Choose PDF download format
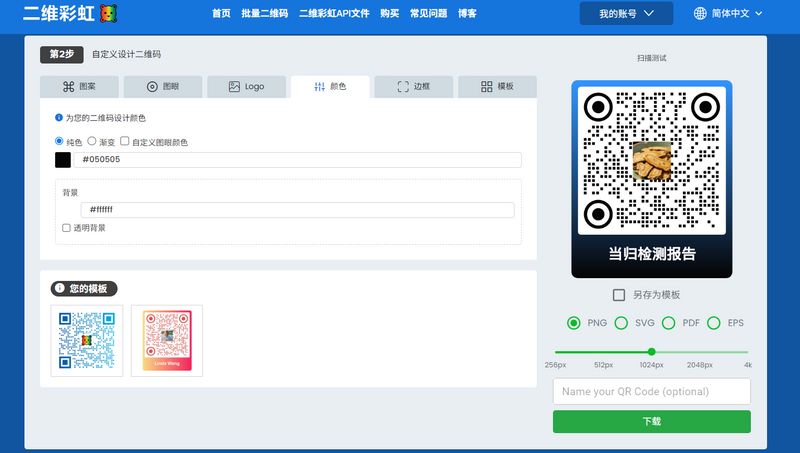This screenshot has height=453, width=800. pos(668,323)
